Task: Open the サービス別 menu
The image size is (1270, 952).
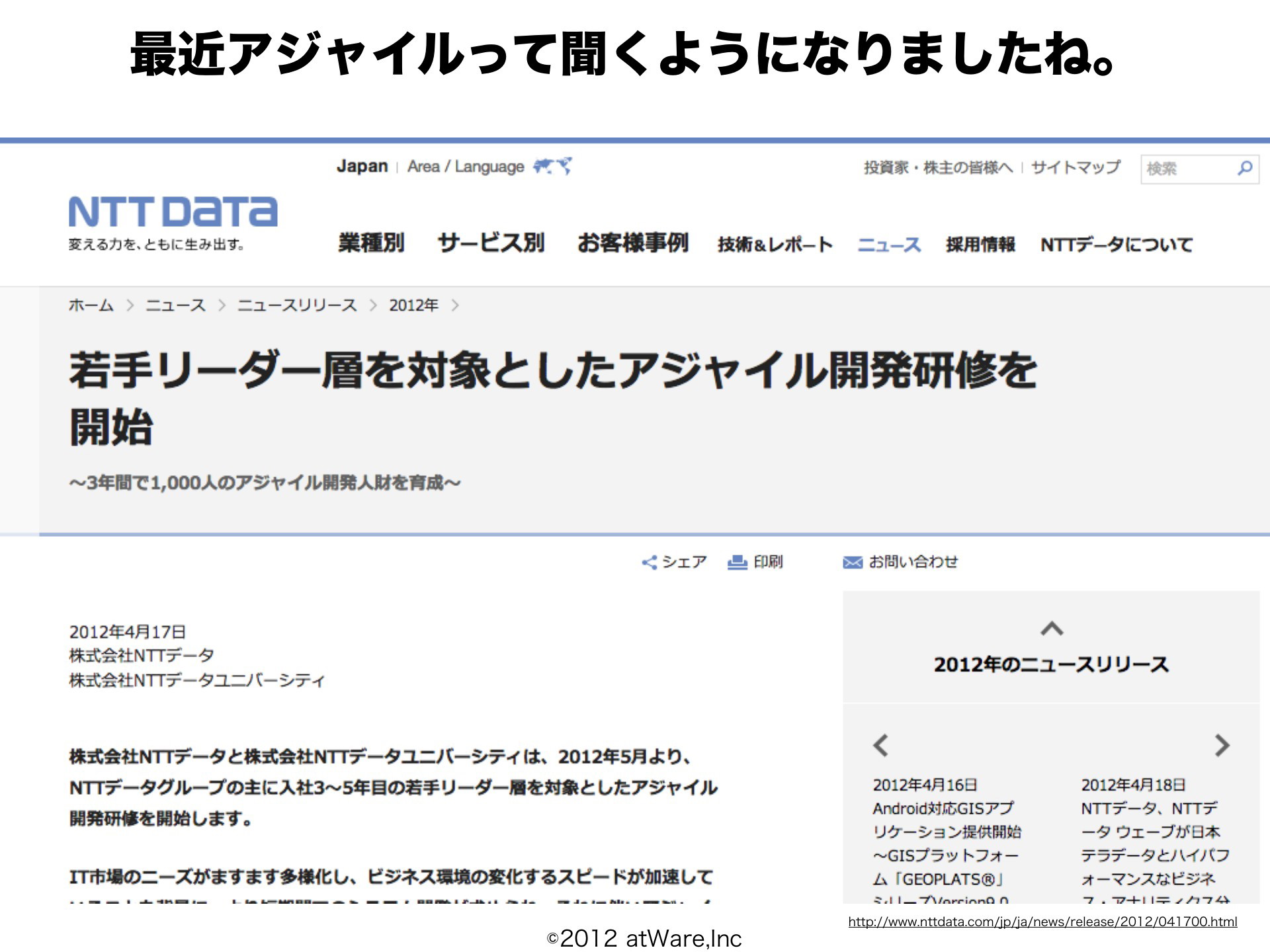Action: pyautogui.click(x=491, y=243)
